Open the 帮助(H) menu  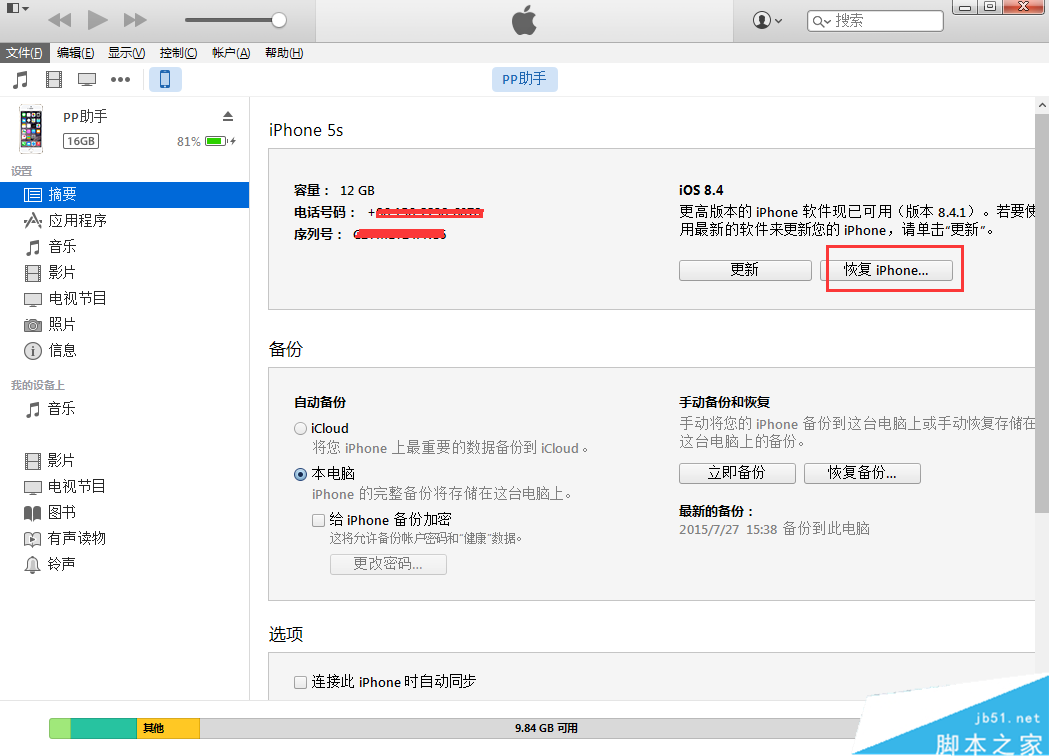(284, 53)
